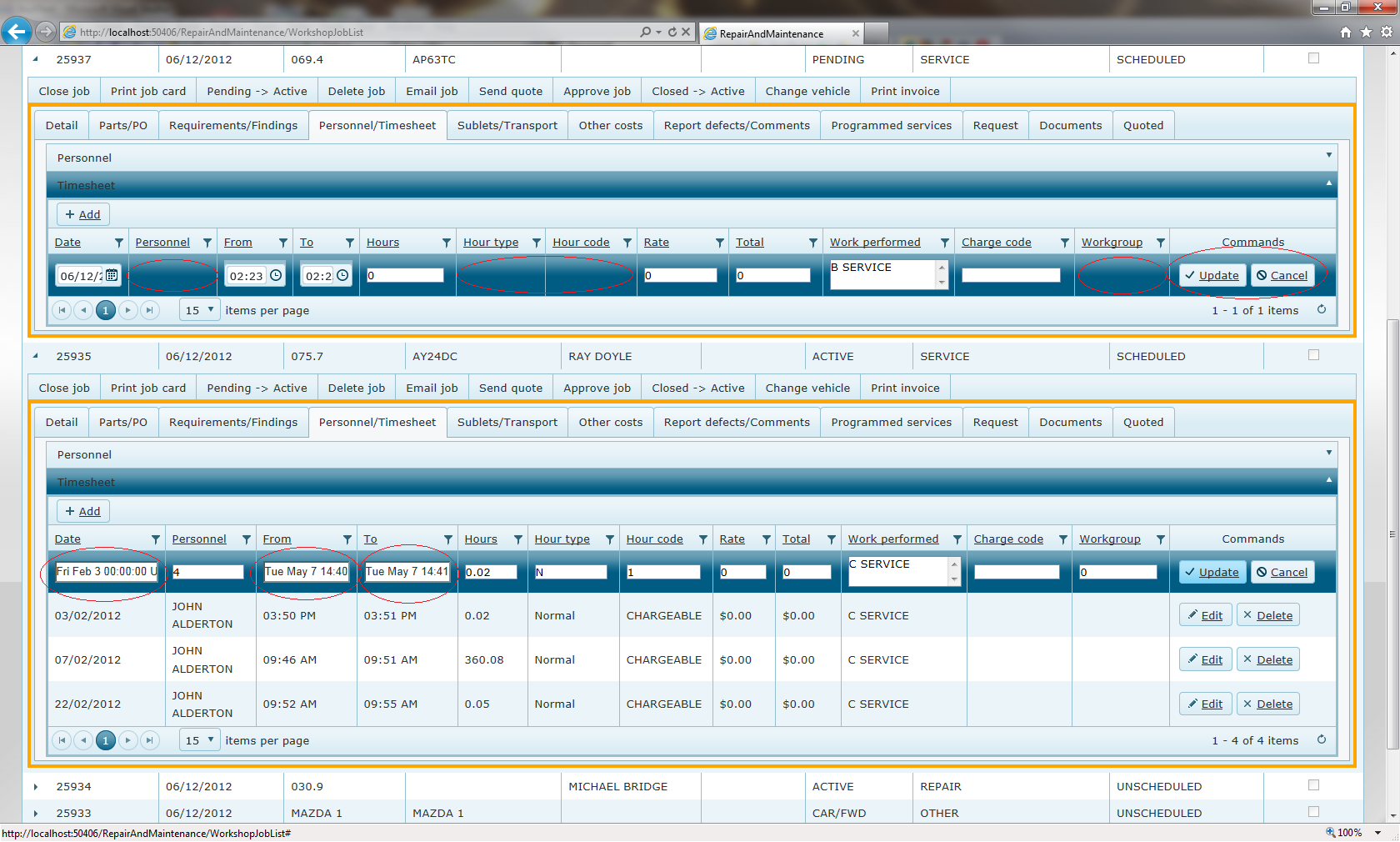This screenshot has width=1400, height=842.
Task: Expand the job 25933 row
Action: click(36, 814)
